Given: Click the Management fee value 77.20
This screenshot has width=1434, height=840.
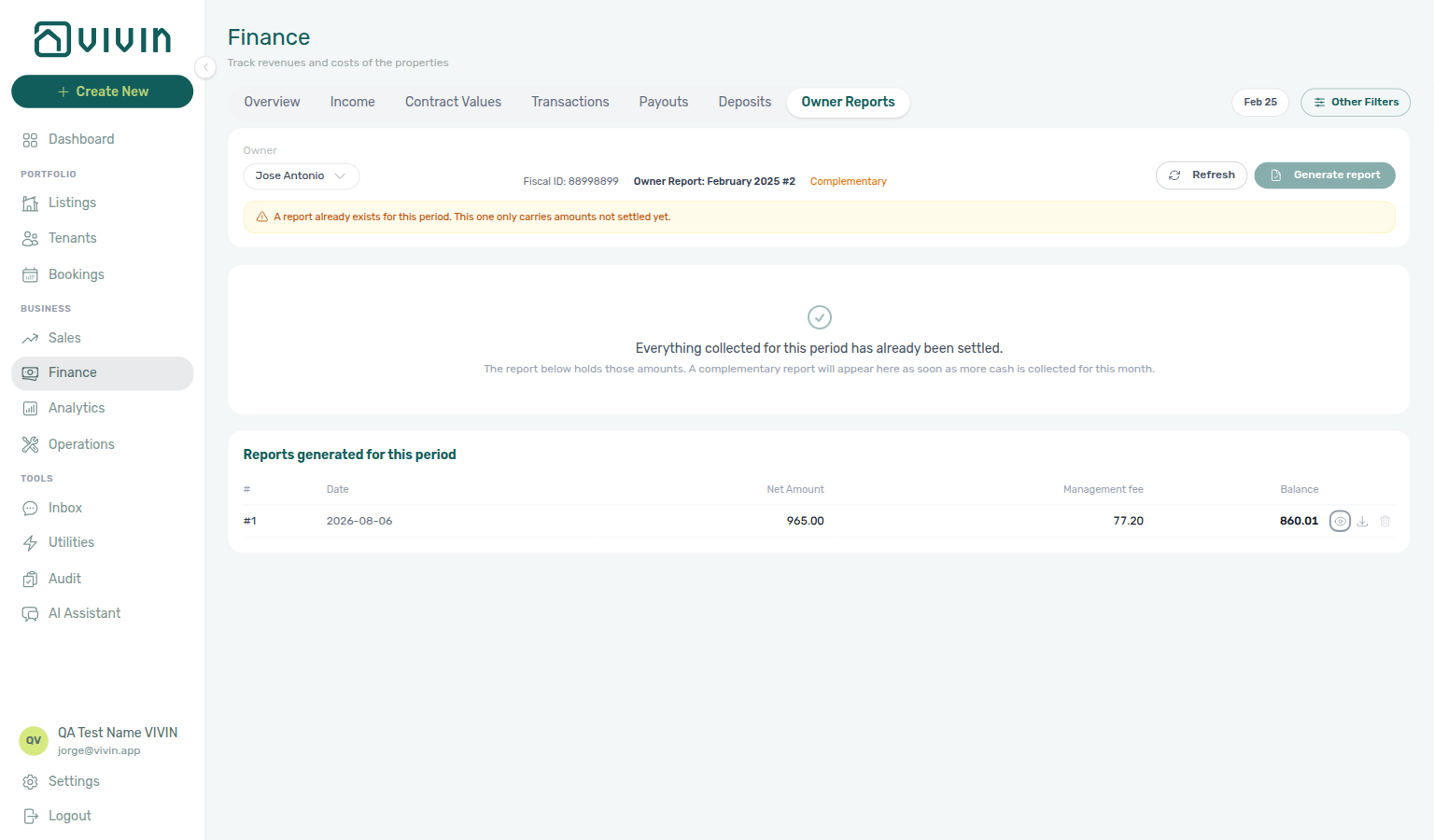Looking at the screenshot, I should 1128,522.
